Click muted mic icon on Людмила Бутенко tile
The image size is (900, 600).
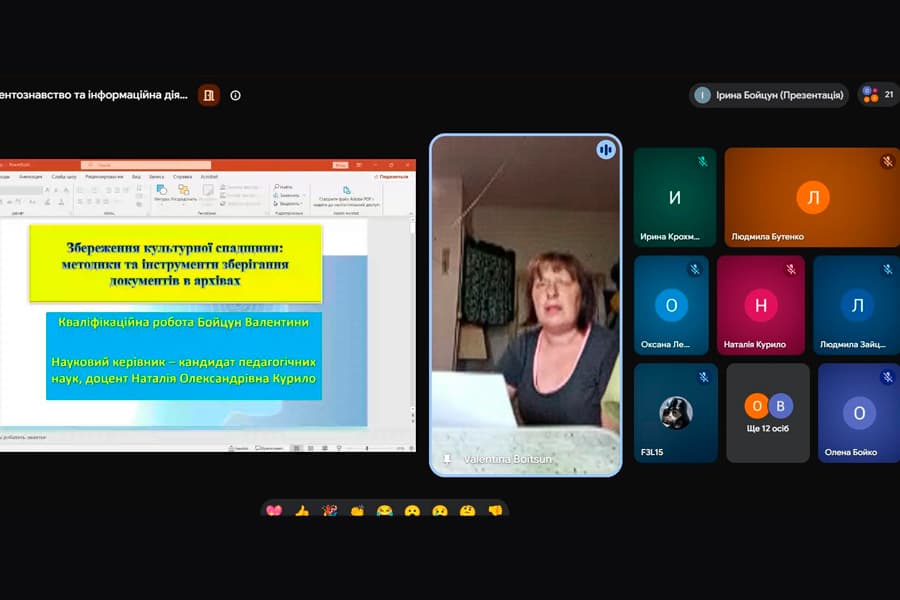887,161
